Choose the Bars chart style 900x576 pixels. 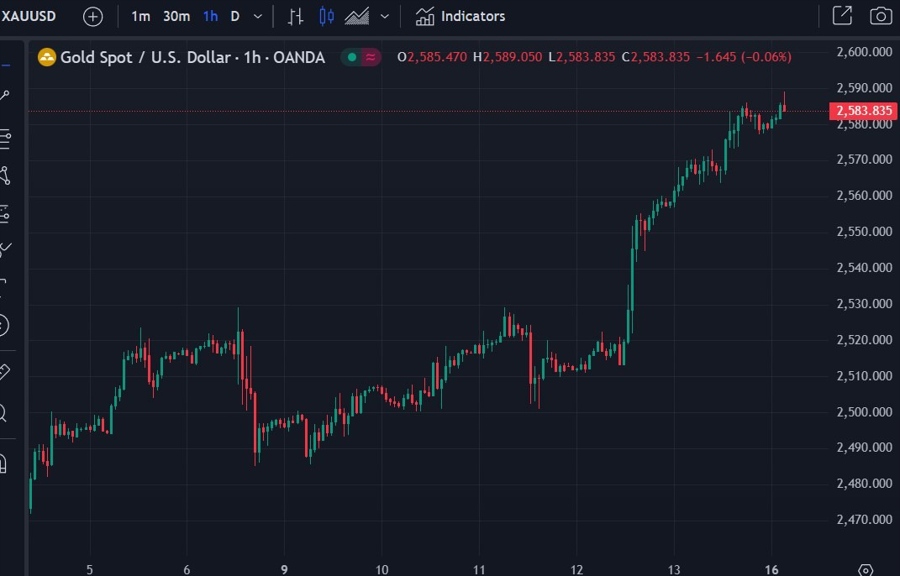pos(295,17)
